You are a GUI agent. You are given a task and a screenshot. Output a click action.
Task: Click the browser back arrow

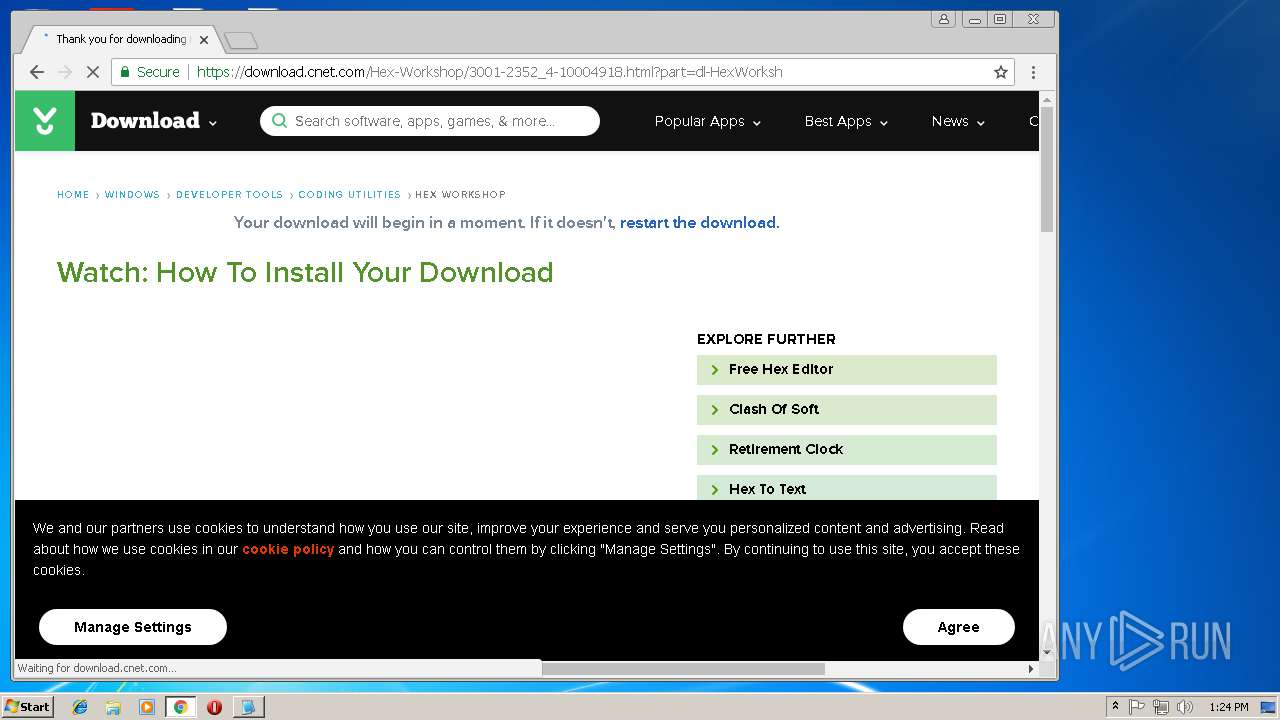37,72
